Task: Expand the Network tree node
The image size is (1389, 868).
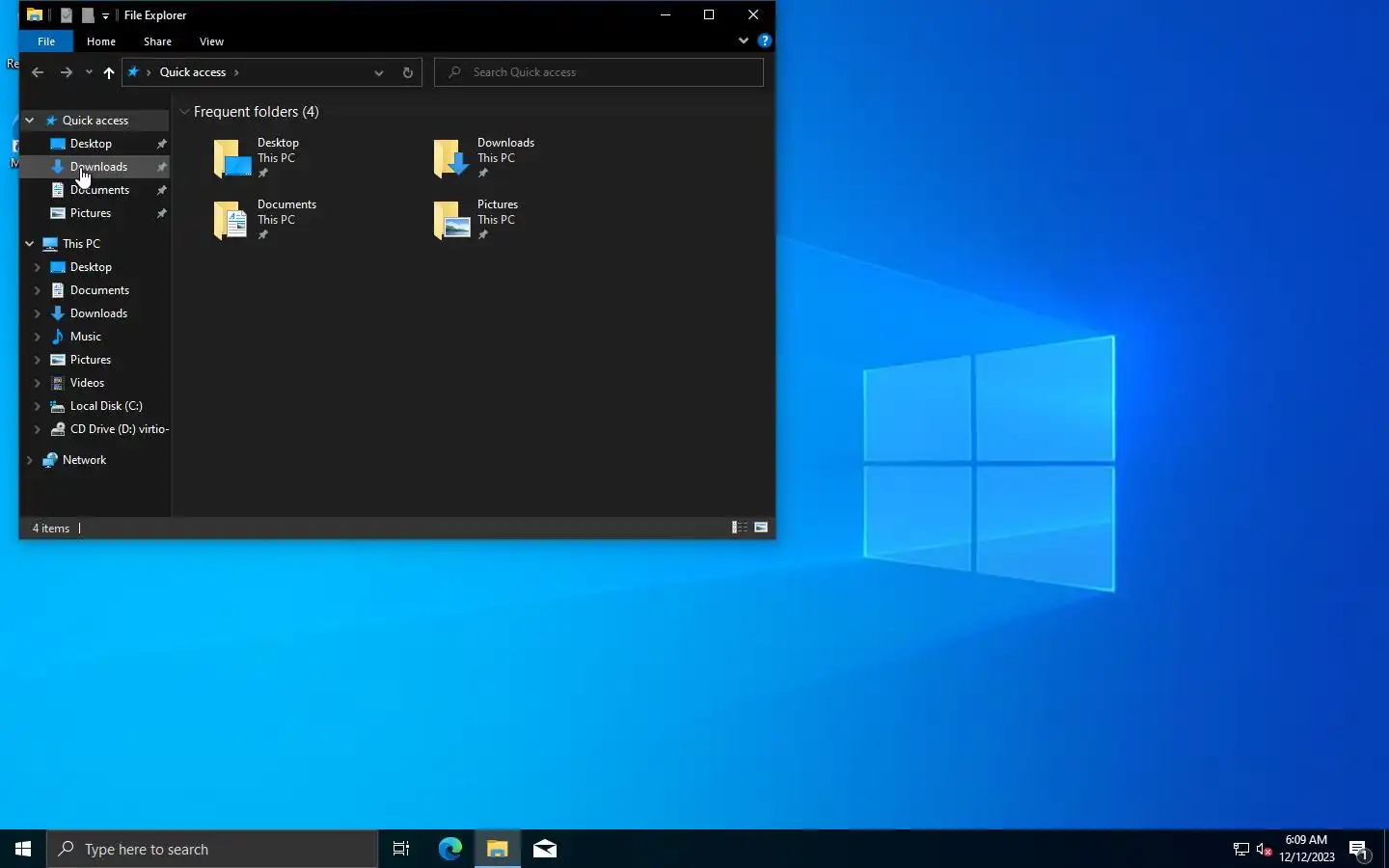Action: (30, 460)
